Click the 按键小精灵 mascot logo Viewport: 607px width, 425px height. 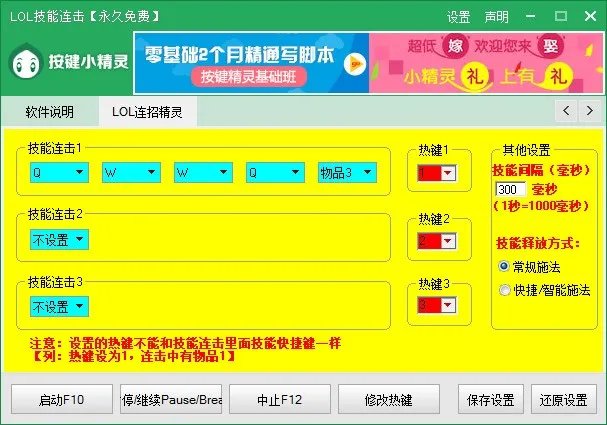coord(26,62)
